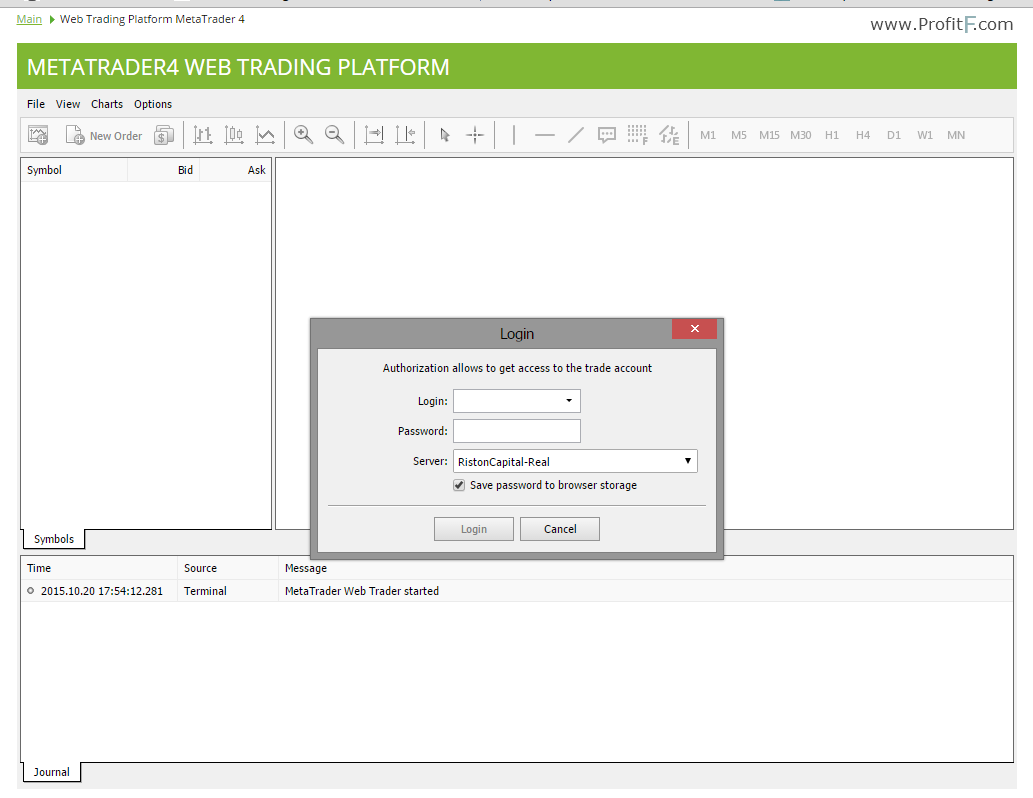The width and height of the screenshot is (1033, 798).
Task: Draw a horizontal line tool
Action: [x=545, y=135]
